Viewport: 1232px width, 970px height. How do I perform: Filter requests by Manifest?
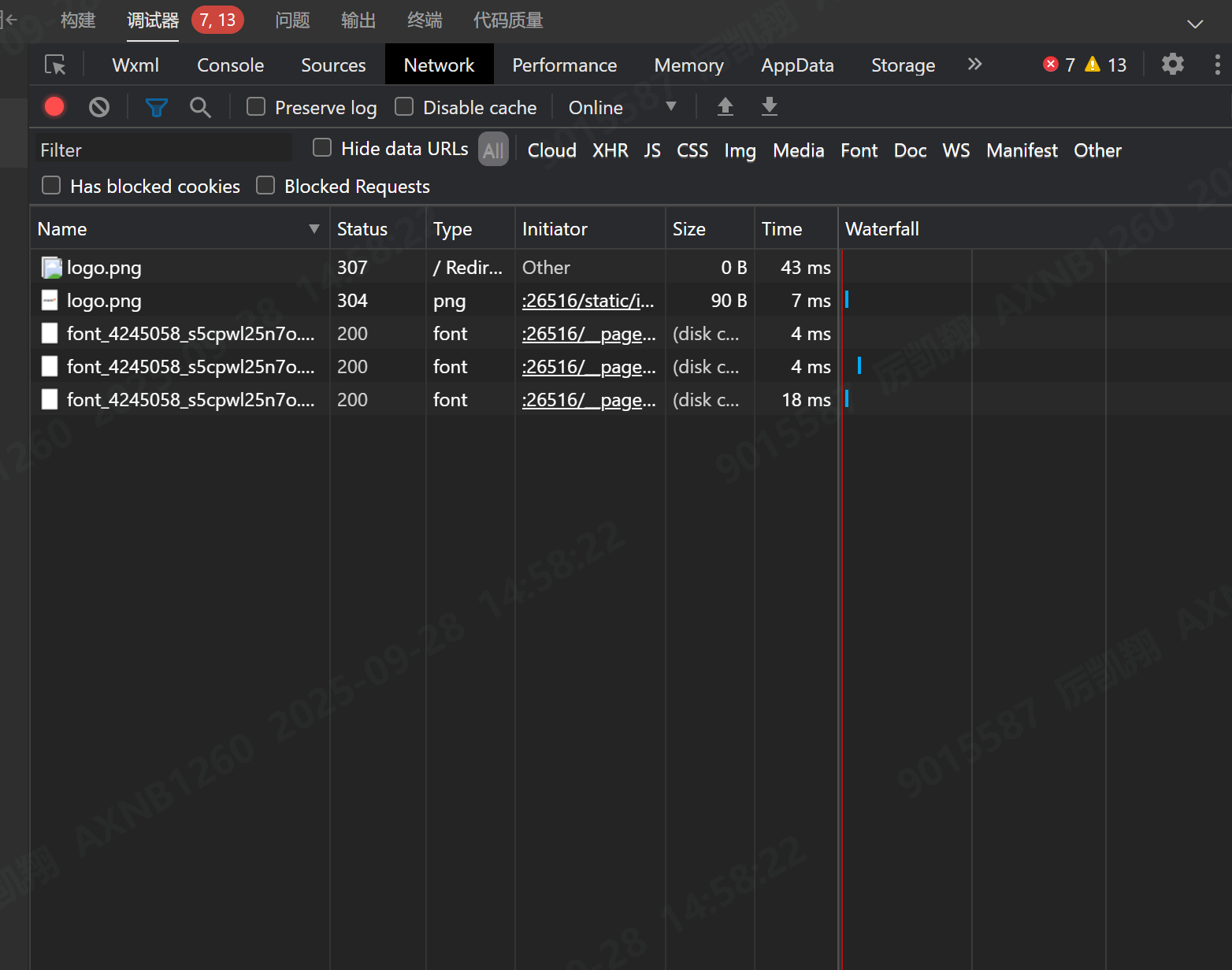(x=1022, y=150)
